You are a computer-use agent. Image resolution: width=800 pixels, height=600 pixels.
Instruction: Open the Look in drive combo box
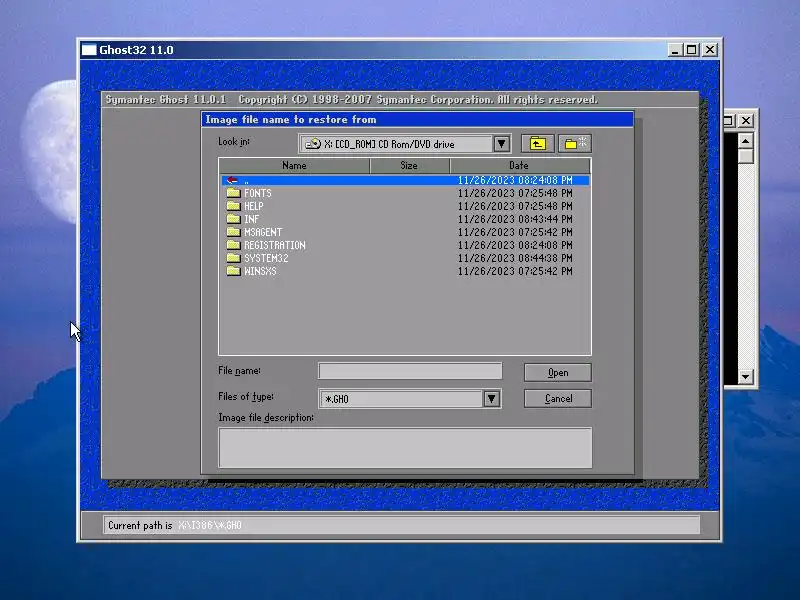coord(405,144)
